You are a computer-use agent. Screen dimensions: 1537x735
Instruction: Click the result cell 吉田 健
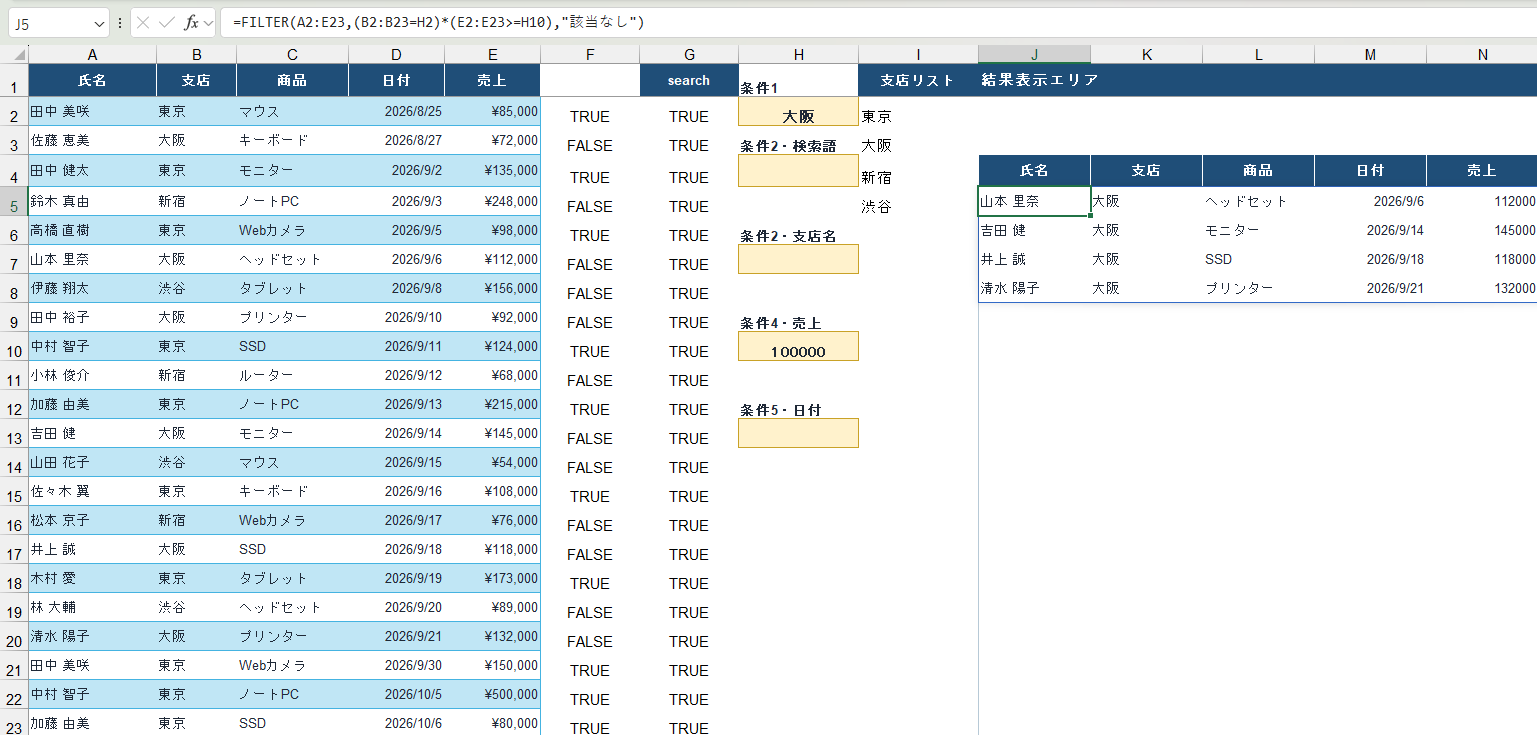click(1034, 230)
